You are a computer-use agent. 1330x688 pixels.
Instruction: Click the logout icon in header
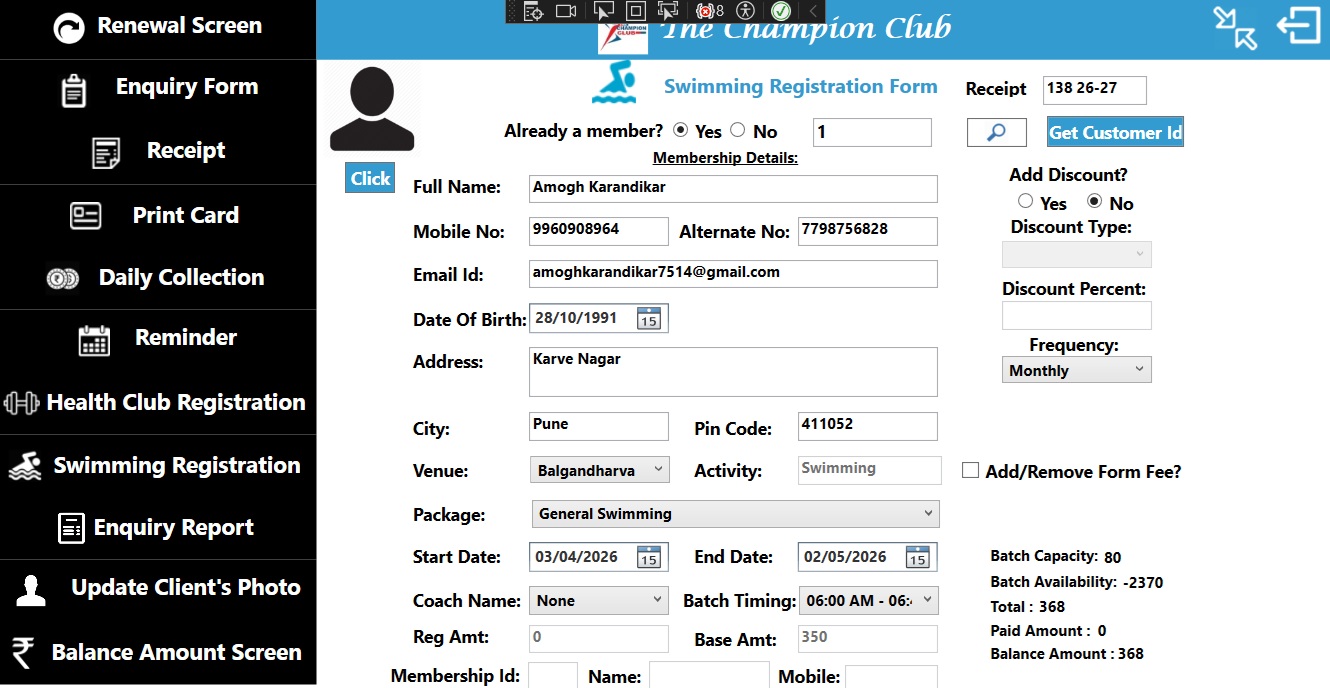1298,27
